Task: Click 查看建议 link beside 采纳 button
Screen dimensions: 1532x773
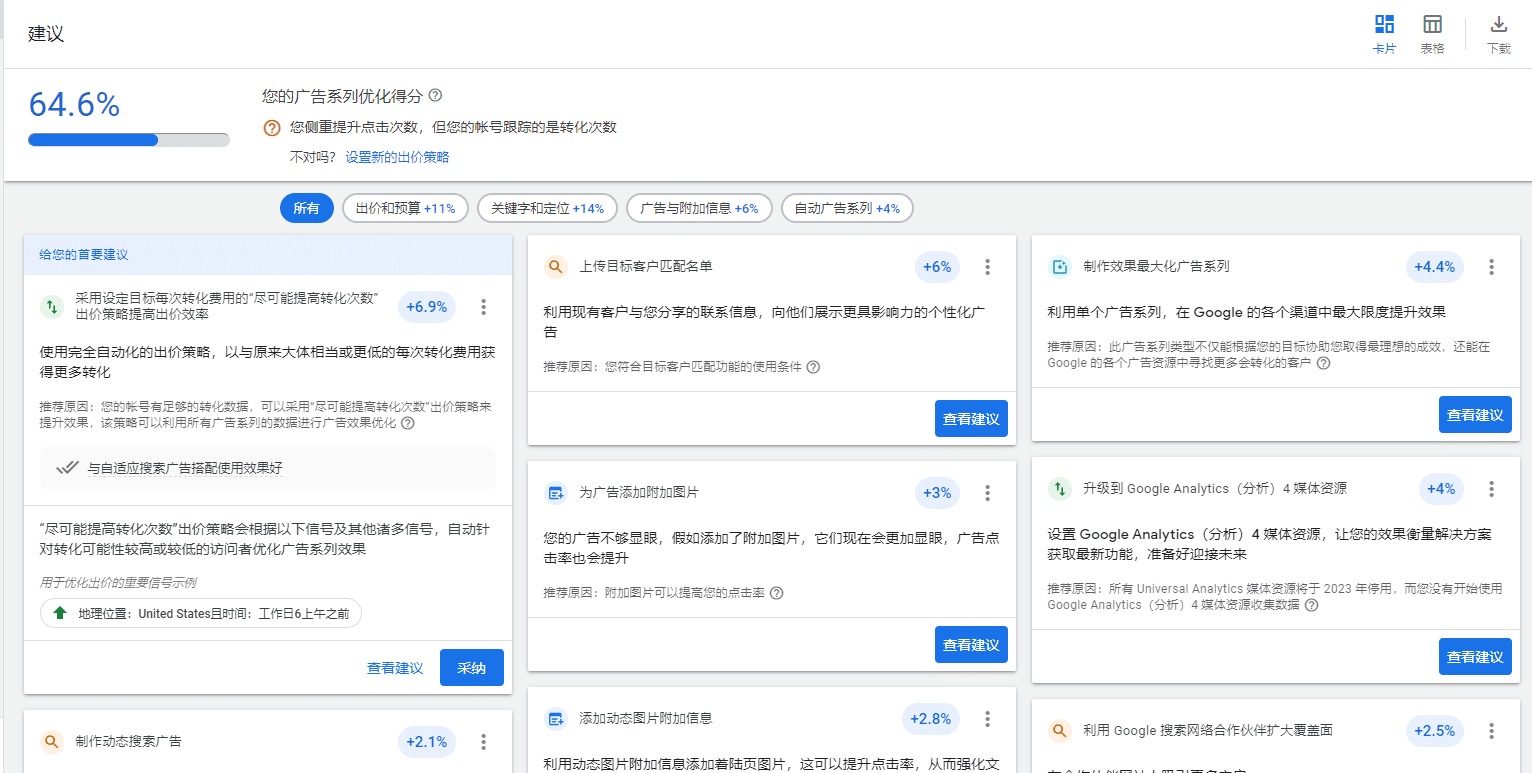Action: (395, 668)
